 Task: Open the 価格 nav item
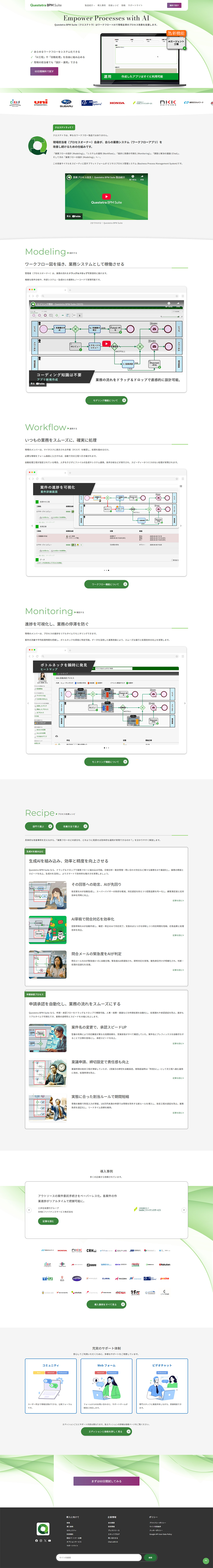(x=123, y=6)
